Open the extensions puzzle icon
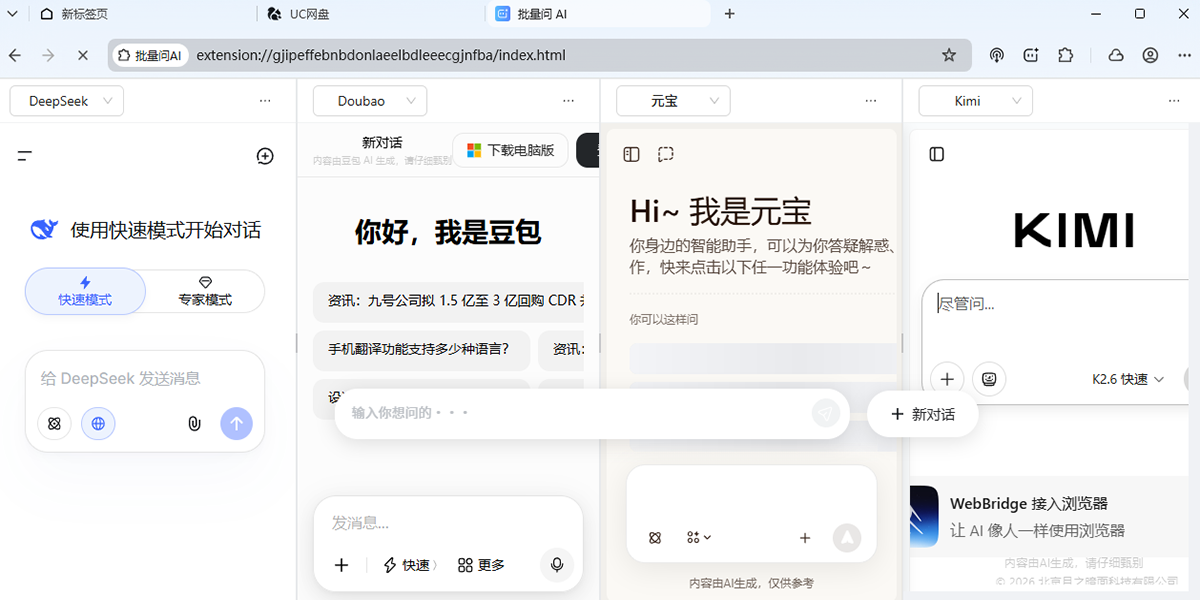 click(1065, 55)
